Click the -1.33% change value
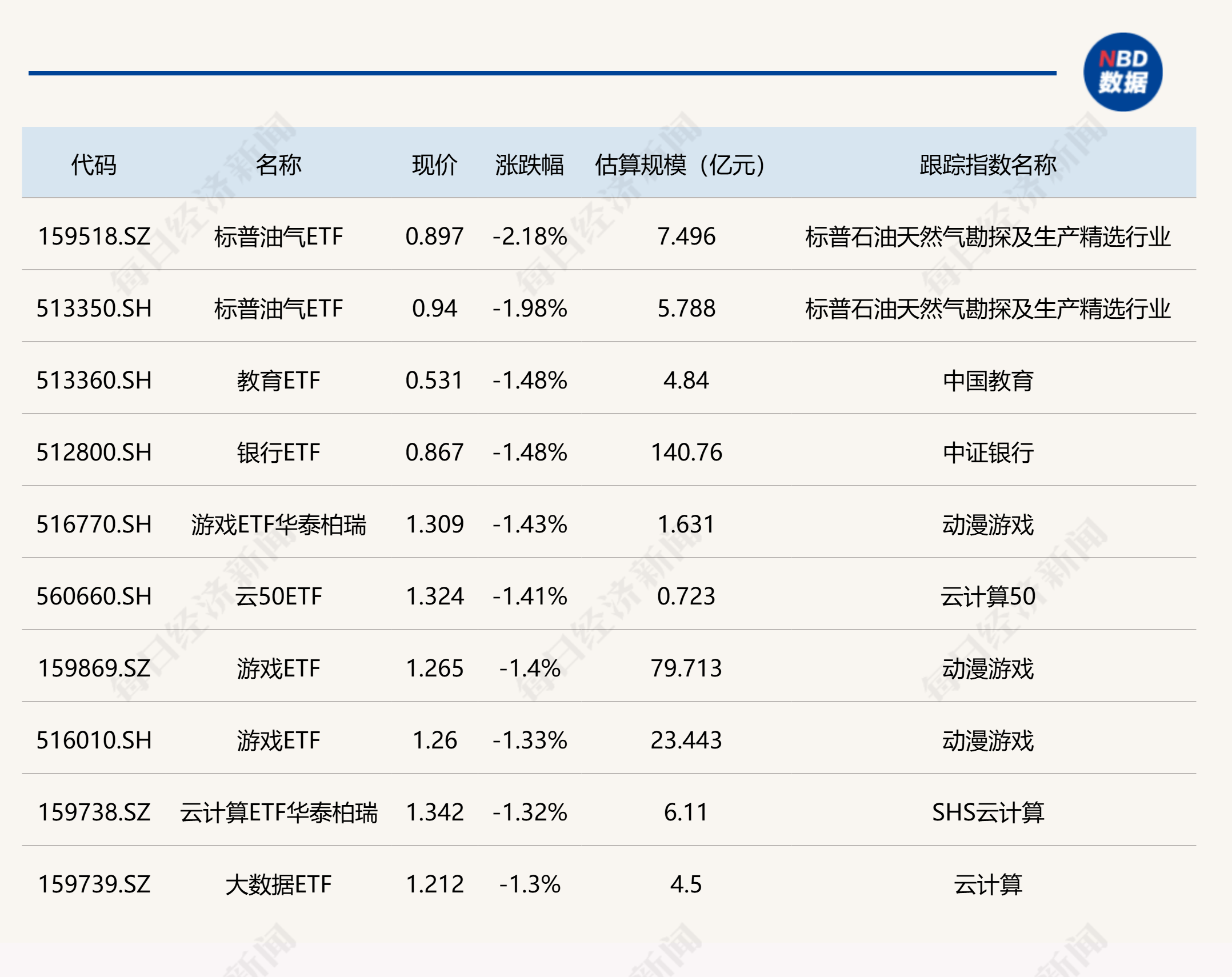 530,740
